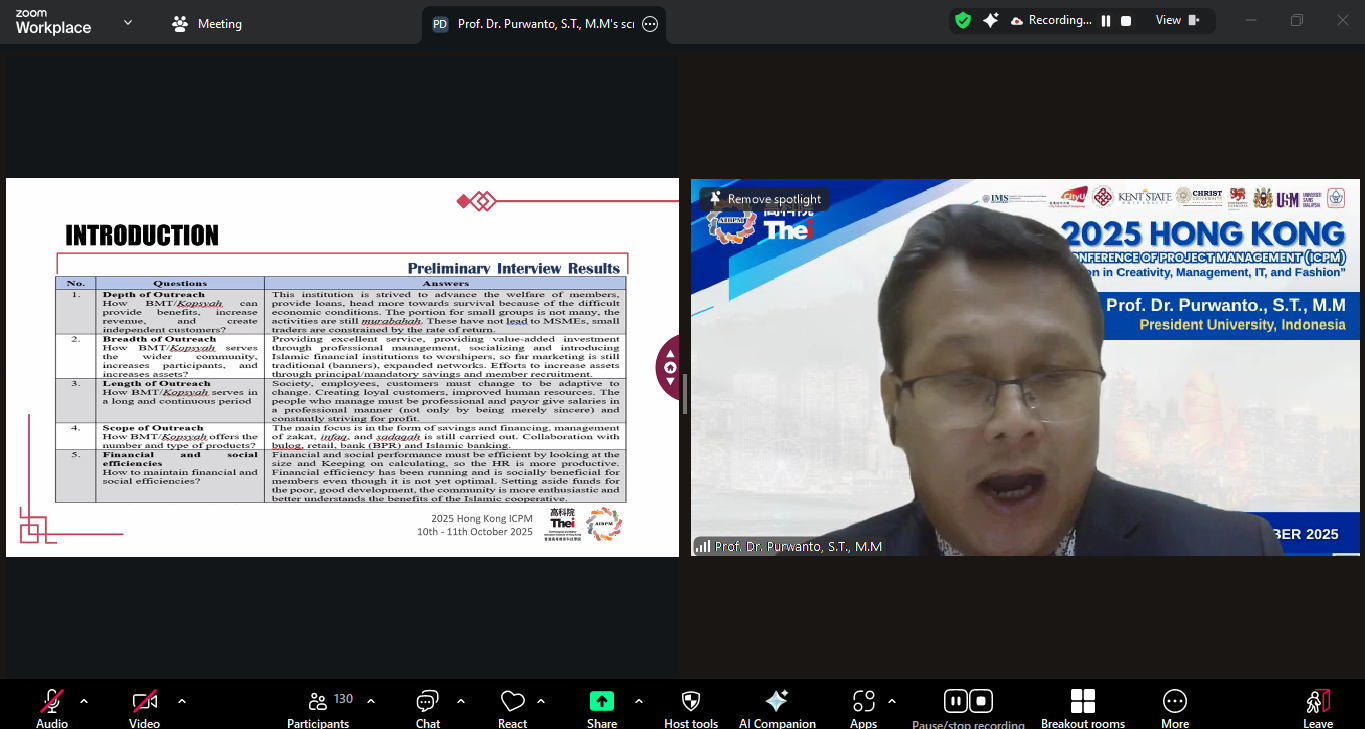Pause the recording in the top bar
Image resolution: width=1365 pixels, height=729 pixels.
coord(1106,21)
